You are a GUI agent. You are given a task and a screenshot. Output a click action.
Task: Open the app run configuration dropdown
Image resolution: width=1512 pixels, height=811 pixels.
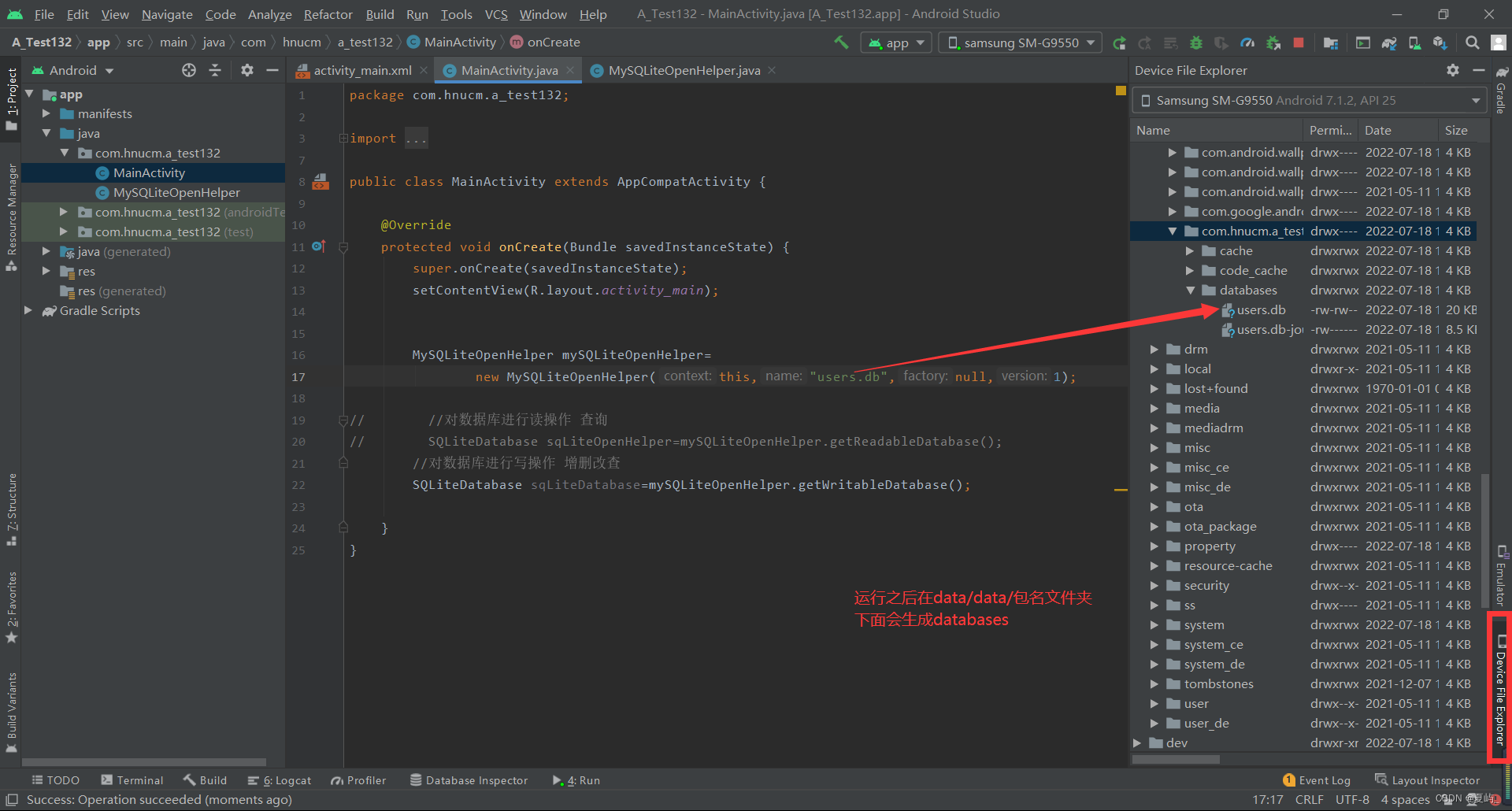pyautogui.click(x=896, y=43)
